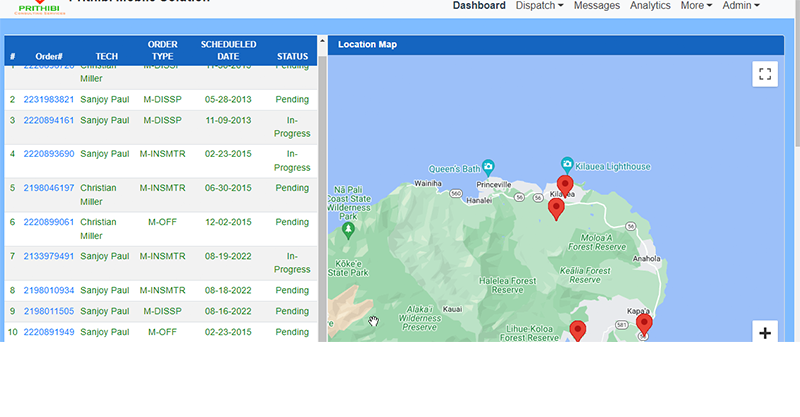Screen dimensions: 800x417
Task: Sort by the SCHEDUELED DATE column header
Action: (228, 51)
